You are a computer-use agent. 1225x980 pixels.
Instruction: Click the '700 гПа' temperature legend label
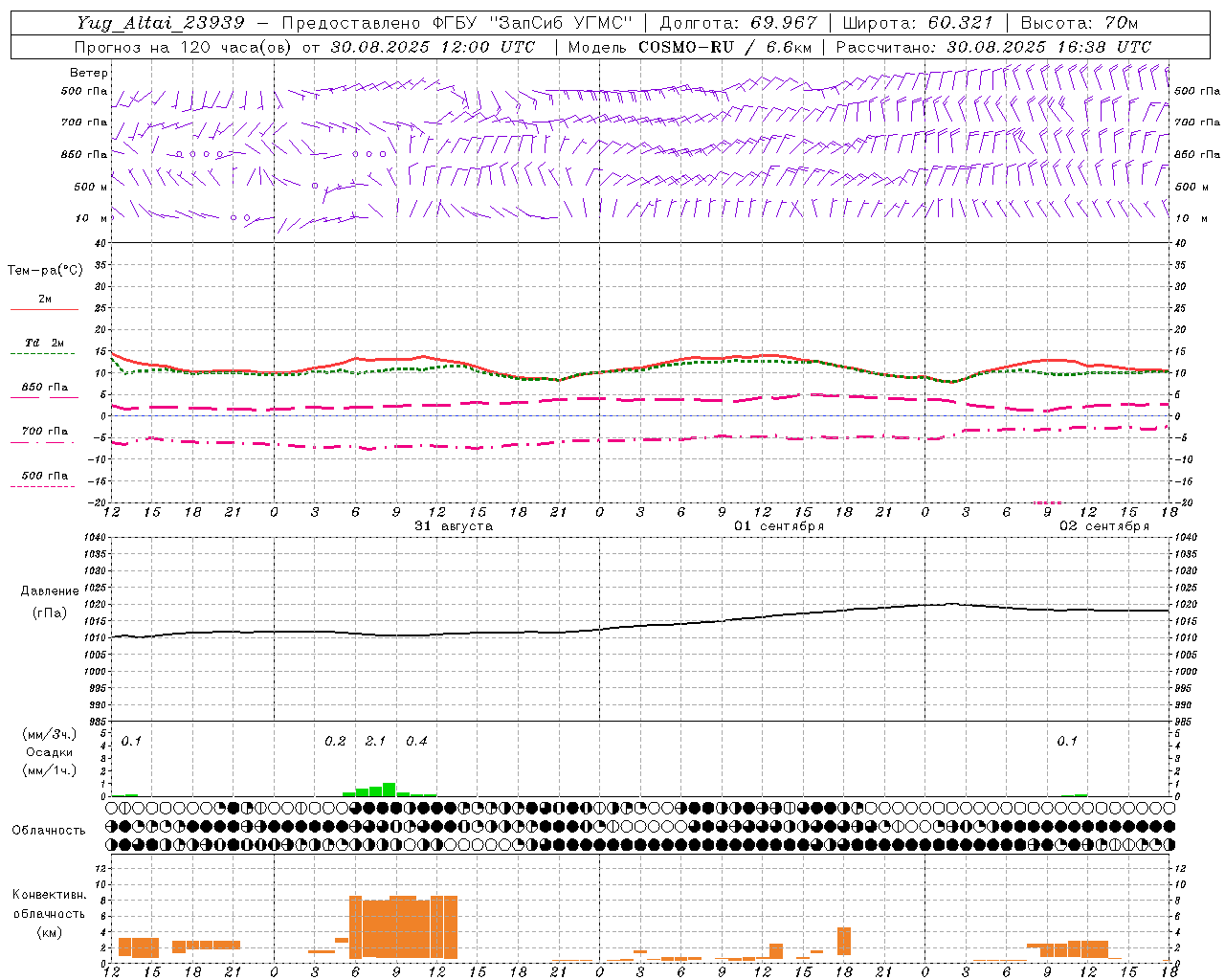(x=45, y=432)
